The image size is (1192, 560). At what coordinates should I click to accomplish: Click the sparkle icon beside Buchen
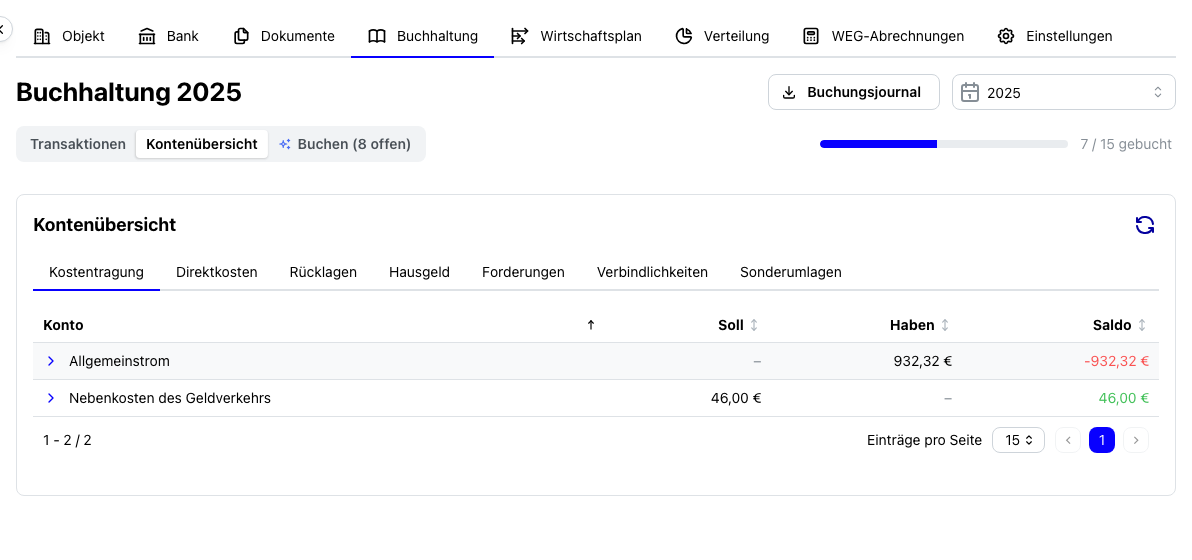coord(285,144)
